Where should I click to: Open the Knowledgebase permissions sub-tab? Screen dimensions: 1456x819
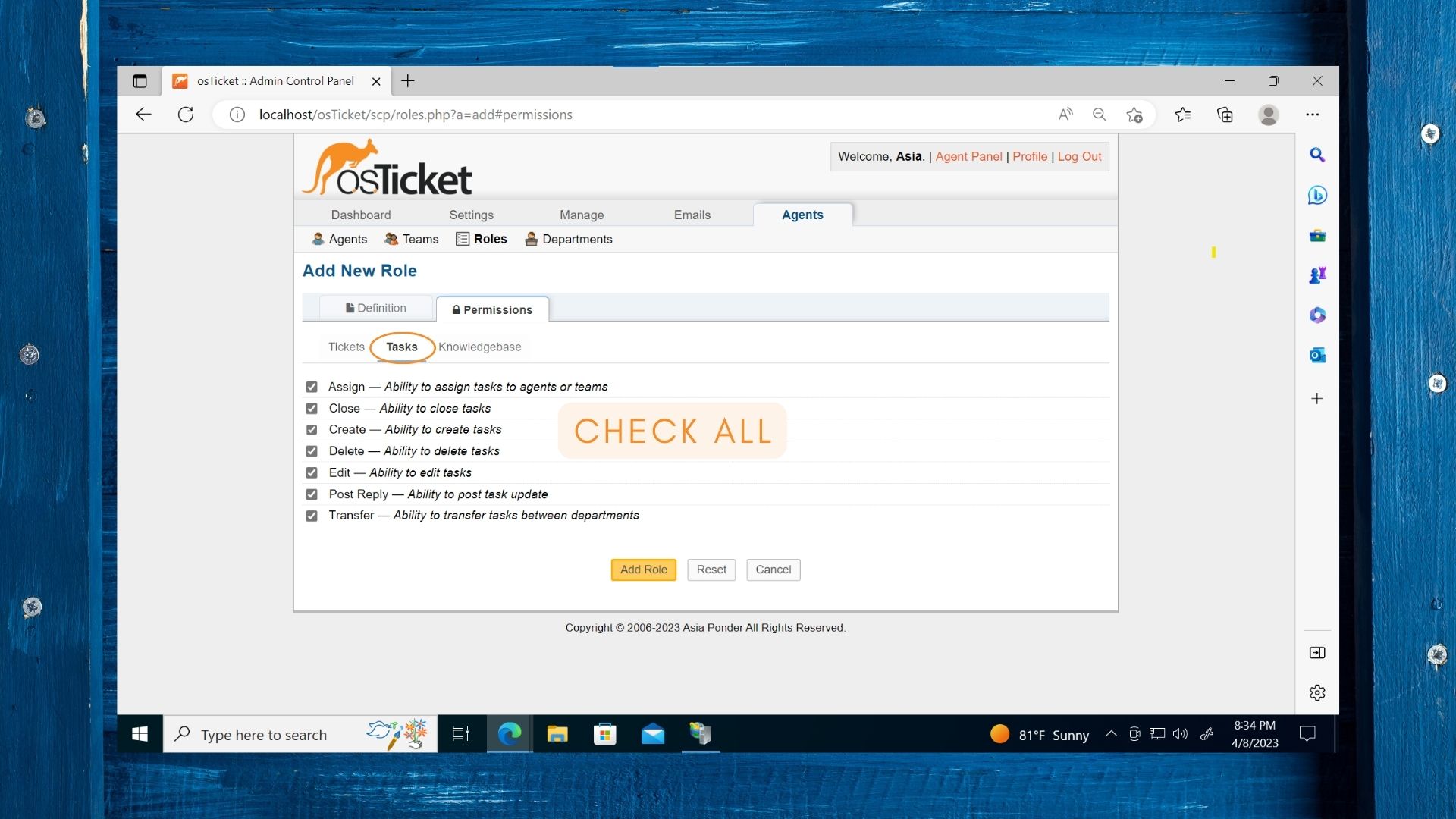coord(479,347)
